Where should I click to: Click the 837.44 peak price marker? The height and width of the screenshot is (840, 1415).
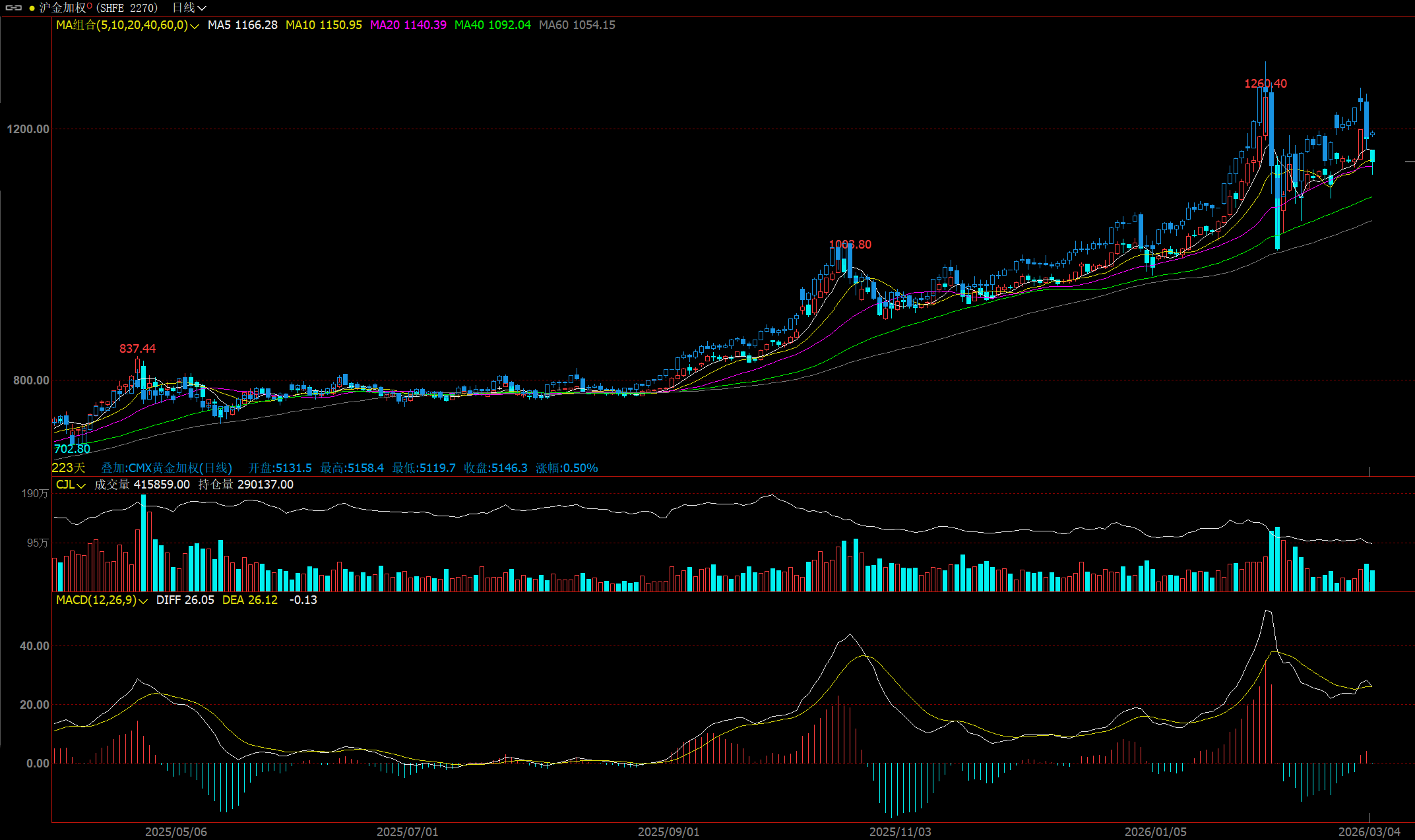[137, 349]
